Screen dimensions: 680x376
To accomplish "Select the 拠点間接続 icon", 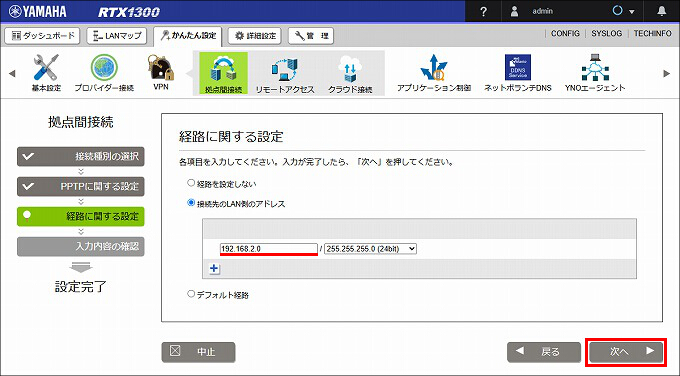I will 223,73.
